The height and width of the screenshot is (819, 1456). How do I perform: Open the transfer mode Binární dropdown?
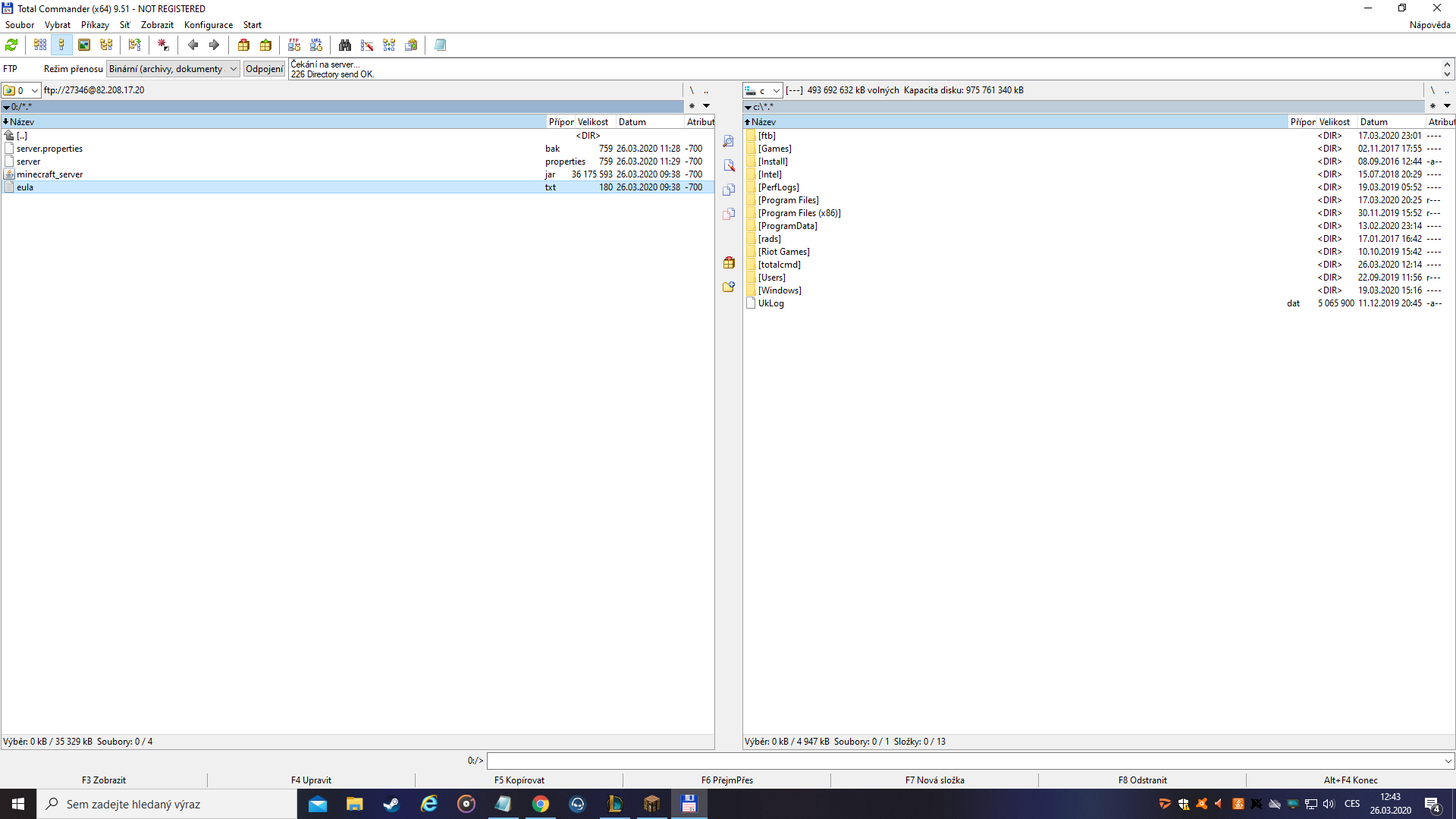pyautogui.click(x=173, y=69)
